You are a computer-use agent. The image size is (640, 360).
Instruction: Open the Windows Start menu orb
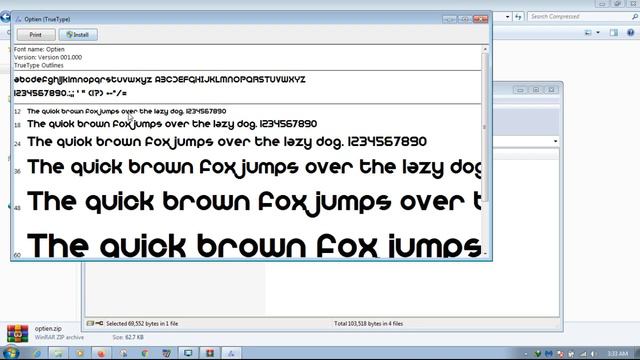[10, 353]
